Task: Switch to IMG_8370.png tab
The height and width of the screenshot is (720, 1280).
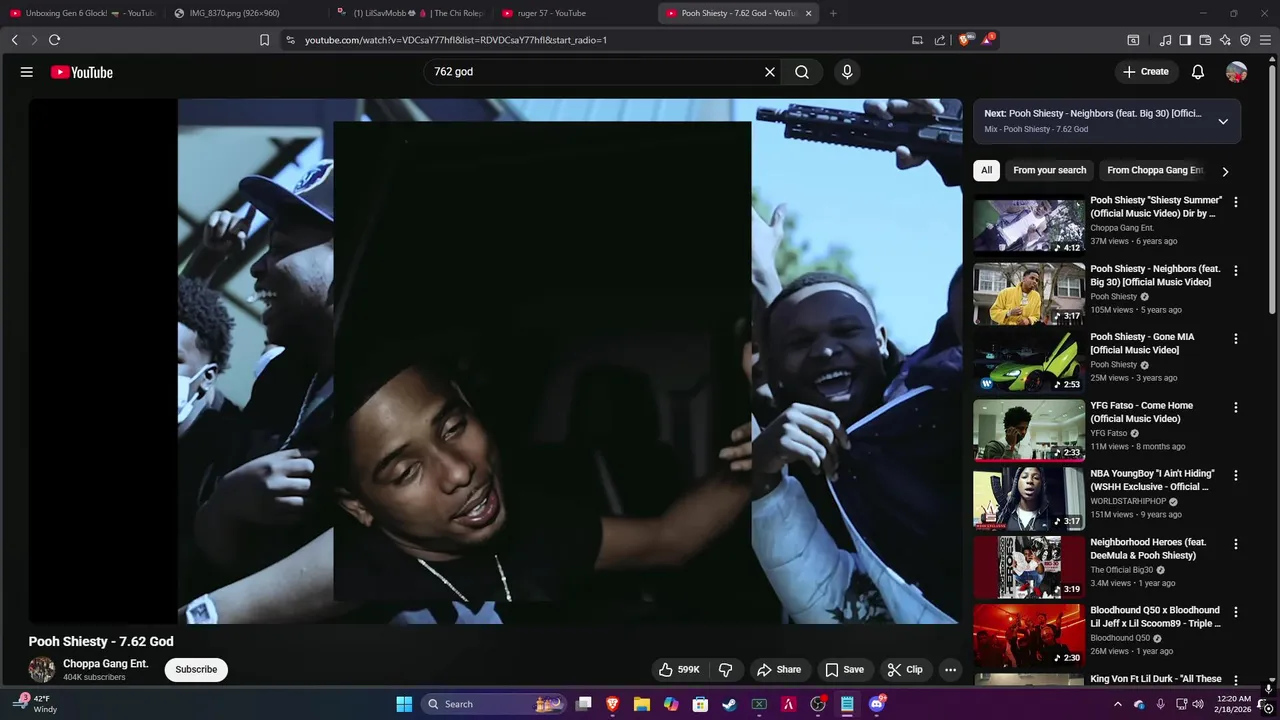Action: coord(246,13)
